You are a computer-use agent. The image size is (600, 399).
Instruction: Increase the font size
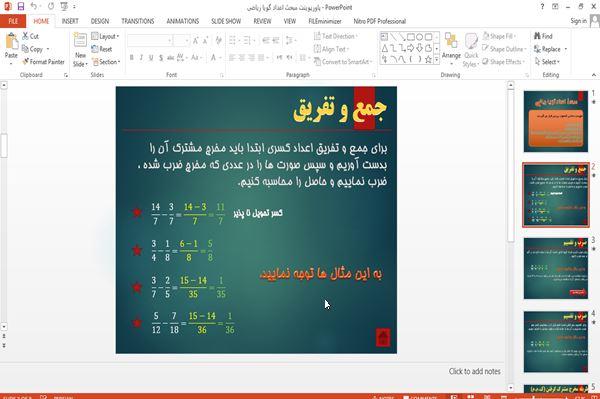[x=196, y=41]
